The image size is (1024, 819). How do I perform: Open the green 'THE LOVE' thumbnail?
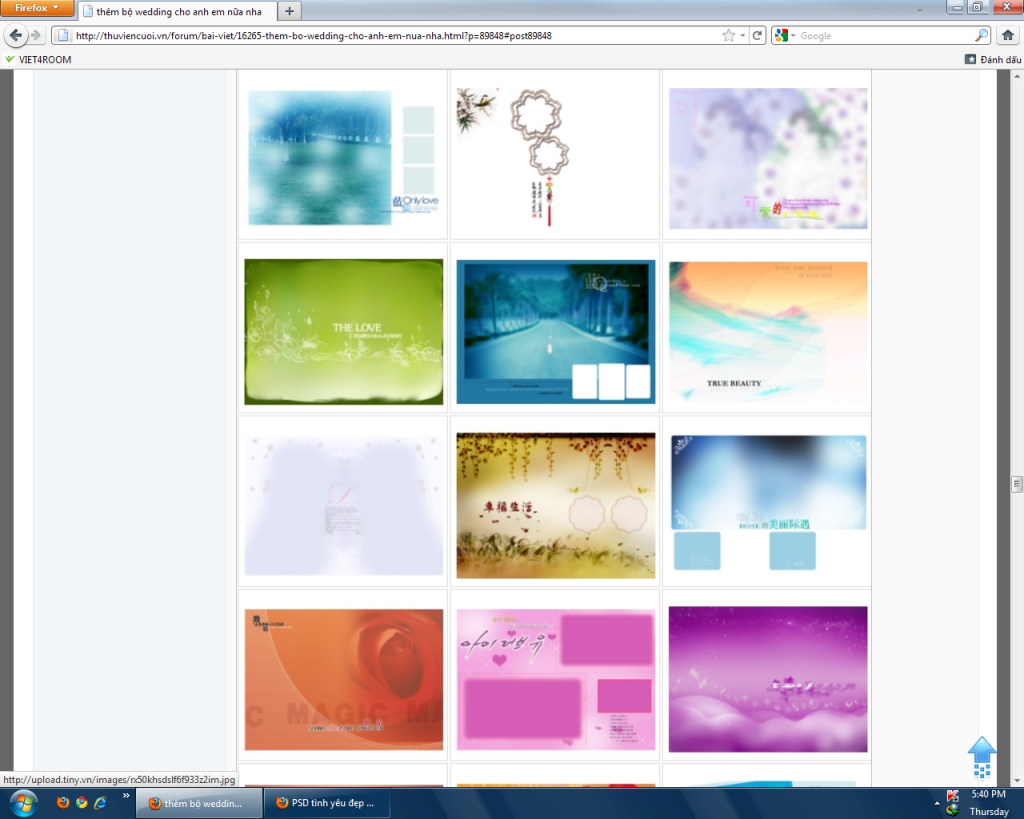click(x=344, y=332)
